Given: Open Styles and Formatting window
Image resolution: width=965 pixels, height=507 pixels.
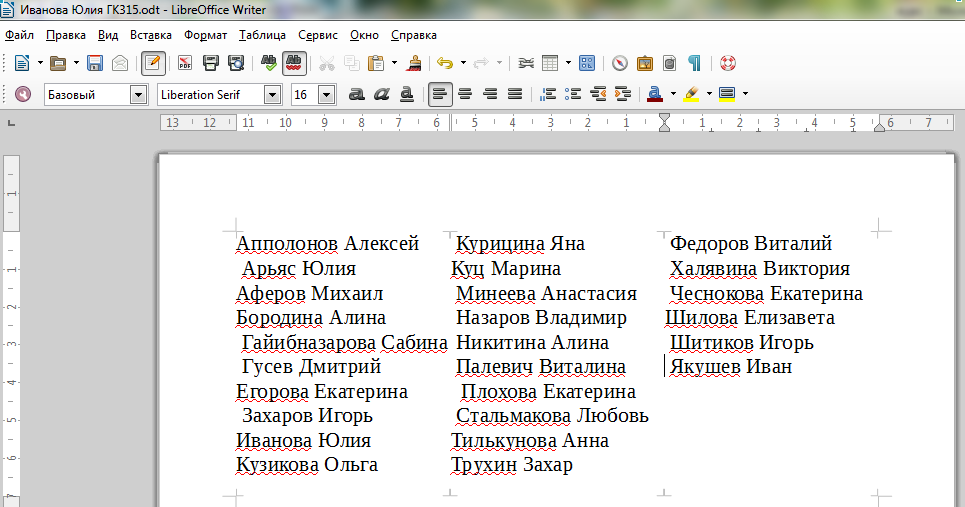Looking at the screenshot, I should coord(23,94).
